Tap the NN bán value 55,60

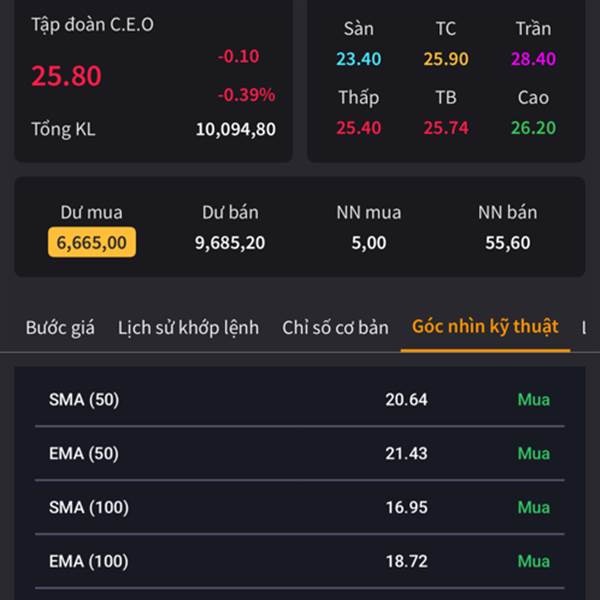[x=508, y=243]
